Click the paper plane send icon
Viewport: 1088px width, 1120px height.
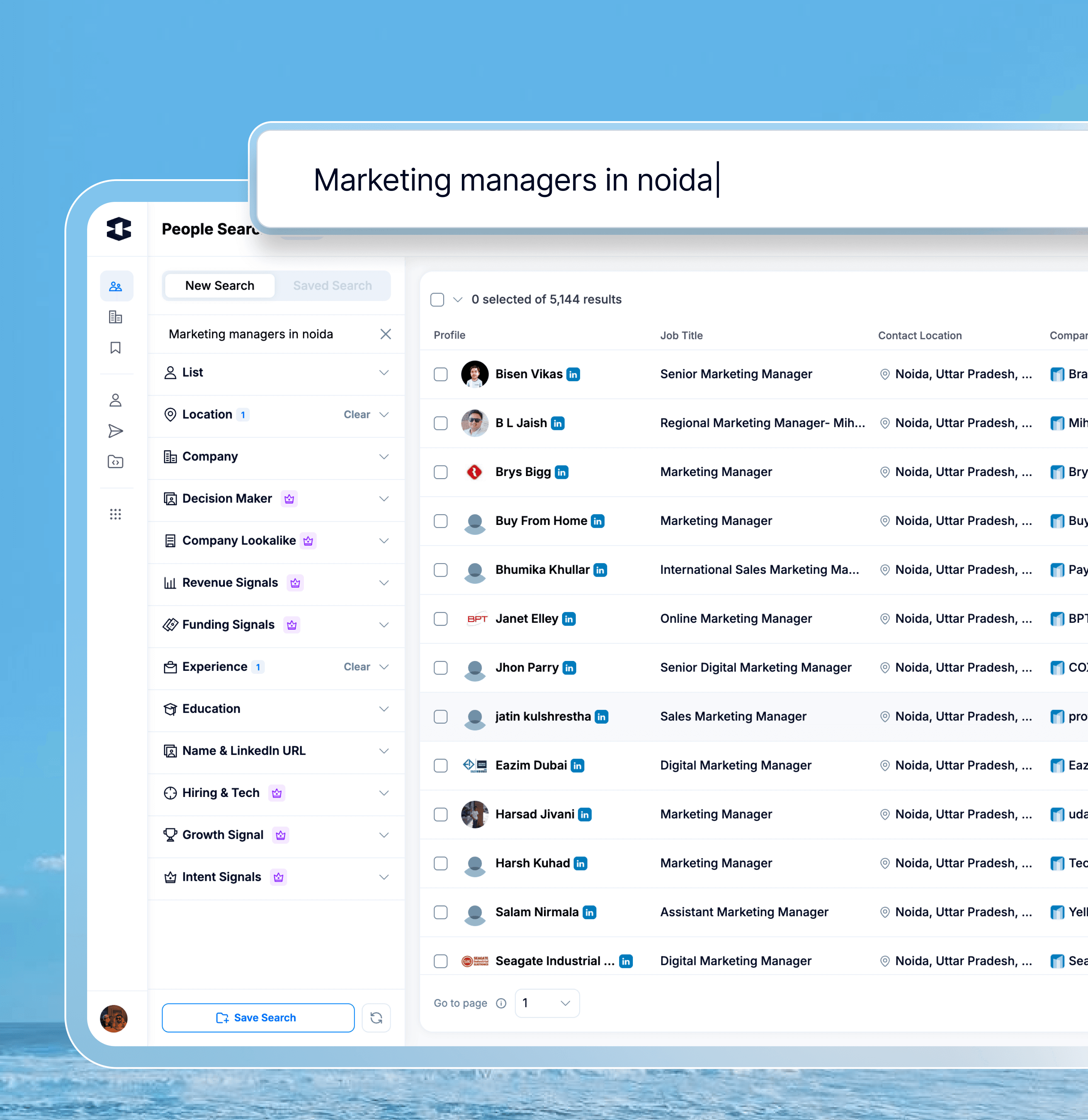tap(116, 431)
